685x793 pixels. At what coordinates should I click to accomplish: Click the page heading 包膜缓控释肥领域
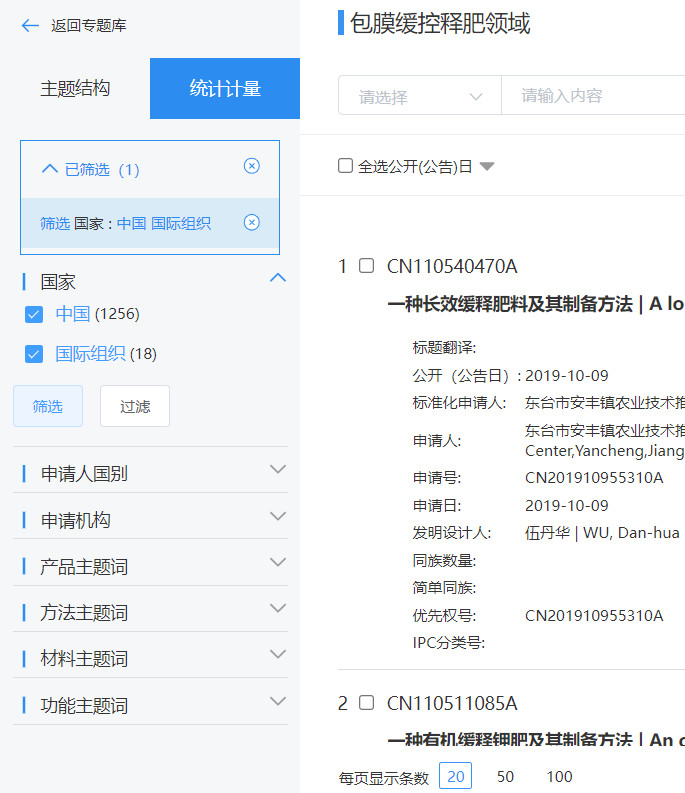[x=440, y=23]
